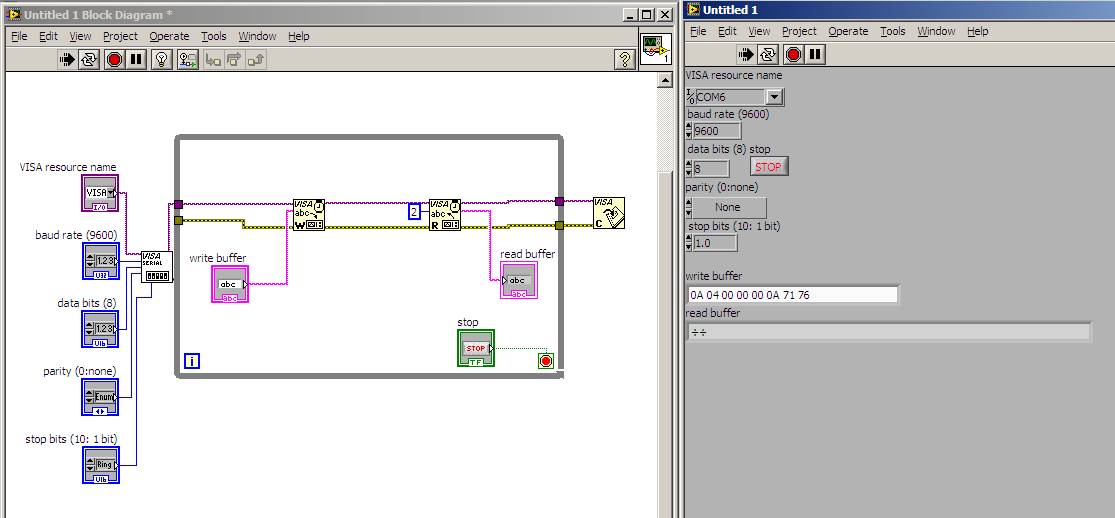Open the COM6 VISA resource dropdown
Image resolution: width=1115 pixels, height=518 pixels.
774,97
